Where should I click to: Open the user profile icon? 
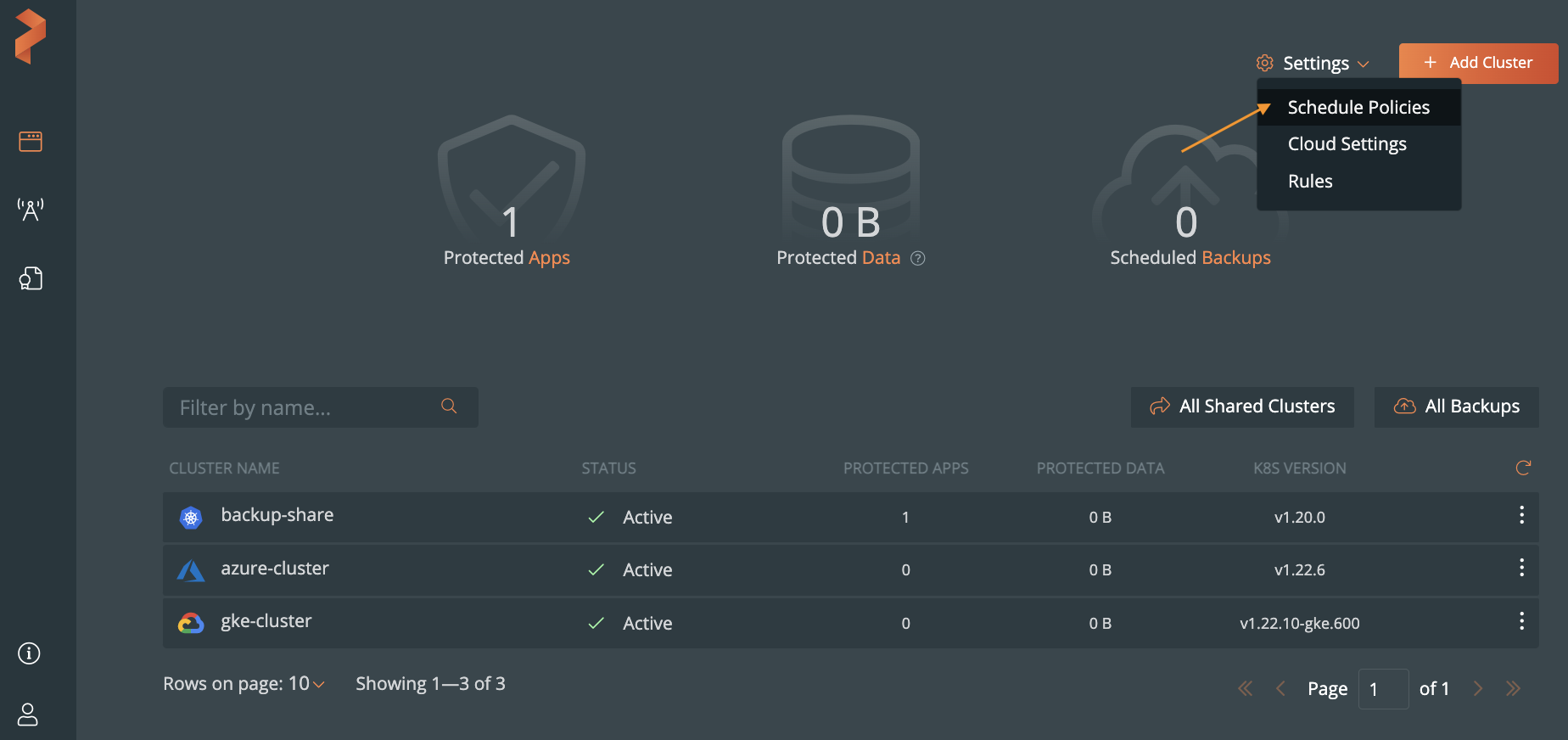pyautogui.click(x=28, y=714)
